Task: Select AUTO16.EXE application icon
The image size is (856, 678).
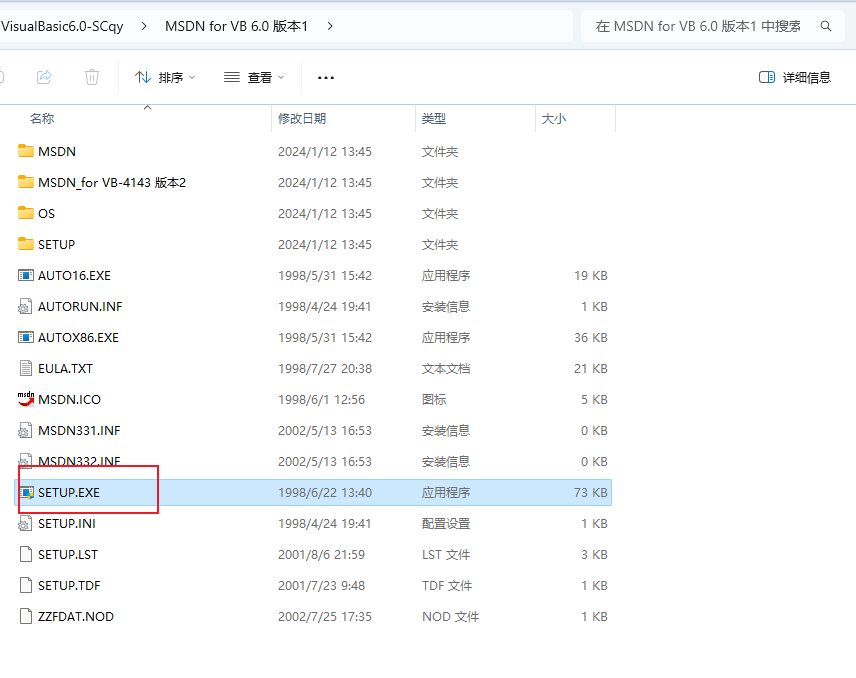Action: coord(26,275)
